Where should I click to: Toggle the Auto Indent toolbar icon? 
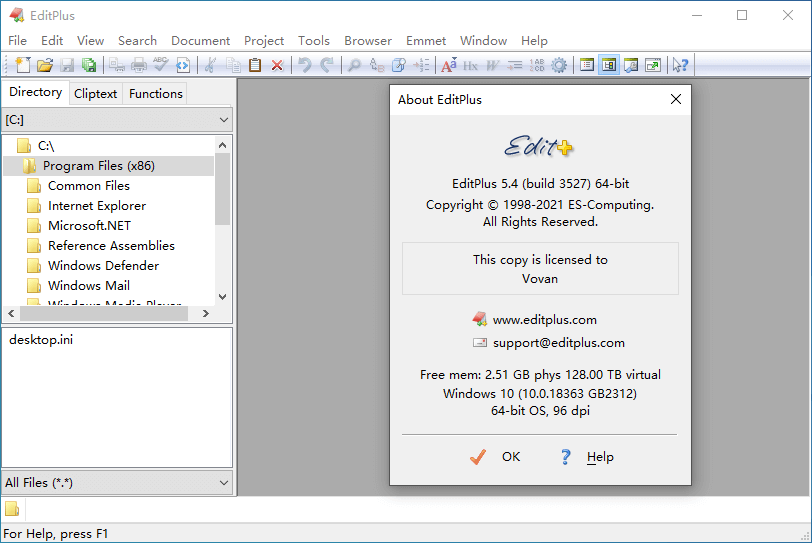515,65
